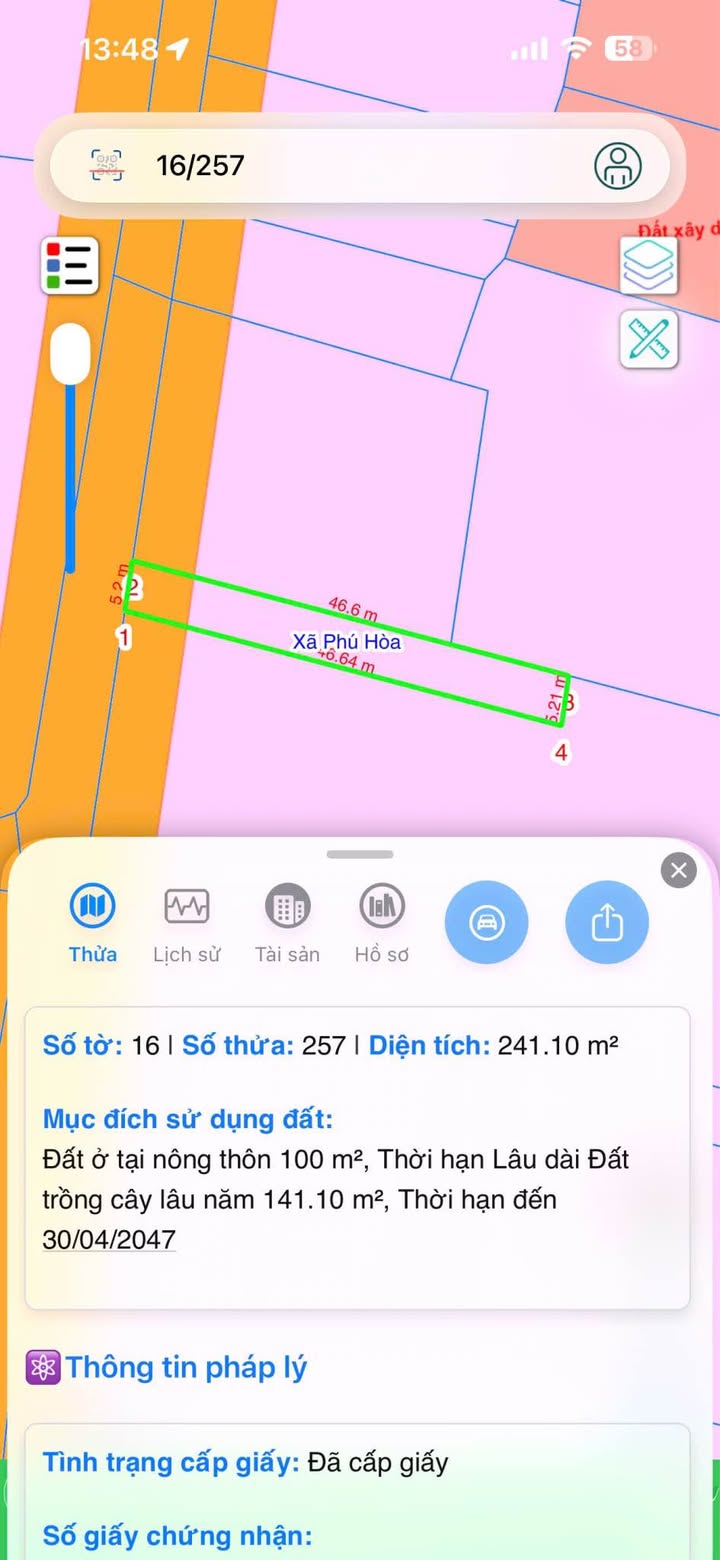This screenshot has height=1560, width=720.
Task: Tap the QR scan icon in search bar
Action: pos(107,165)
